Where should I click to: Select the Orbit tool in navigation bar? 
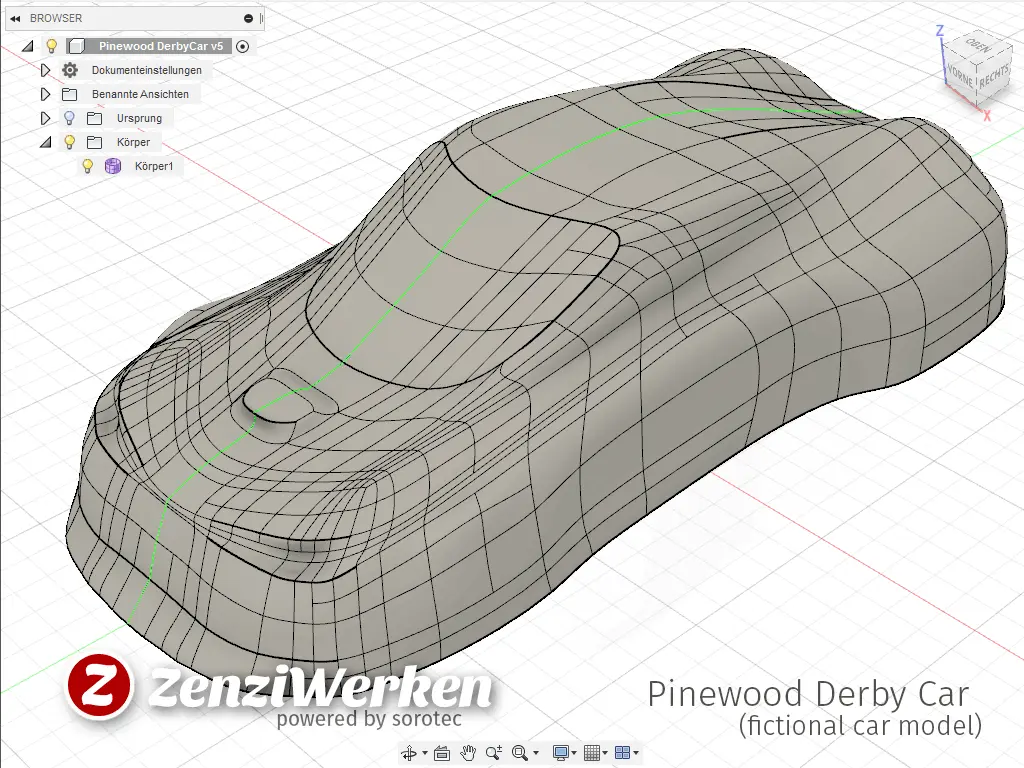click(x=409, y=753)
